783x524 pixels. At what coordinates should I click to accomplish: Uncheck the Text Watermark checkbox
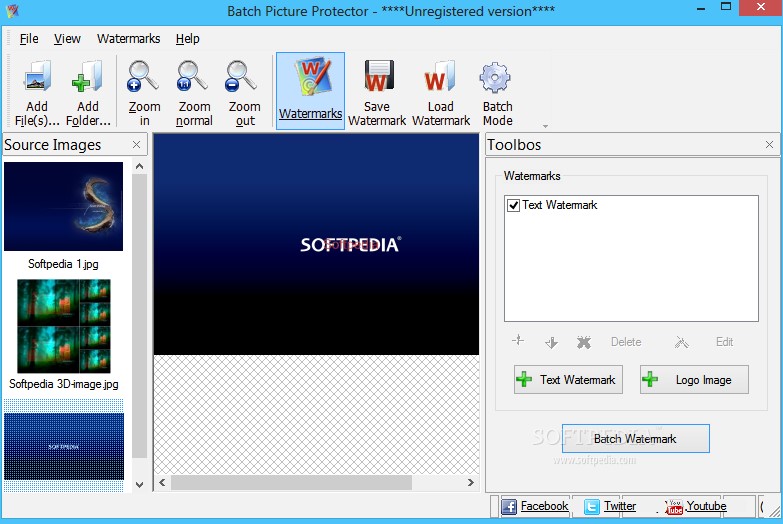coord(513,205)
